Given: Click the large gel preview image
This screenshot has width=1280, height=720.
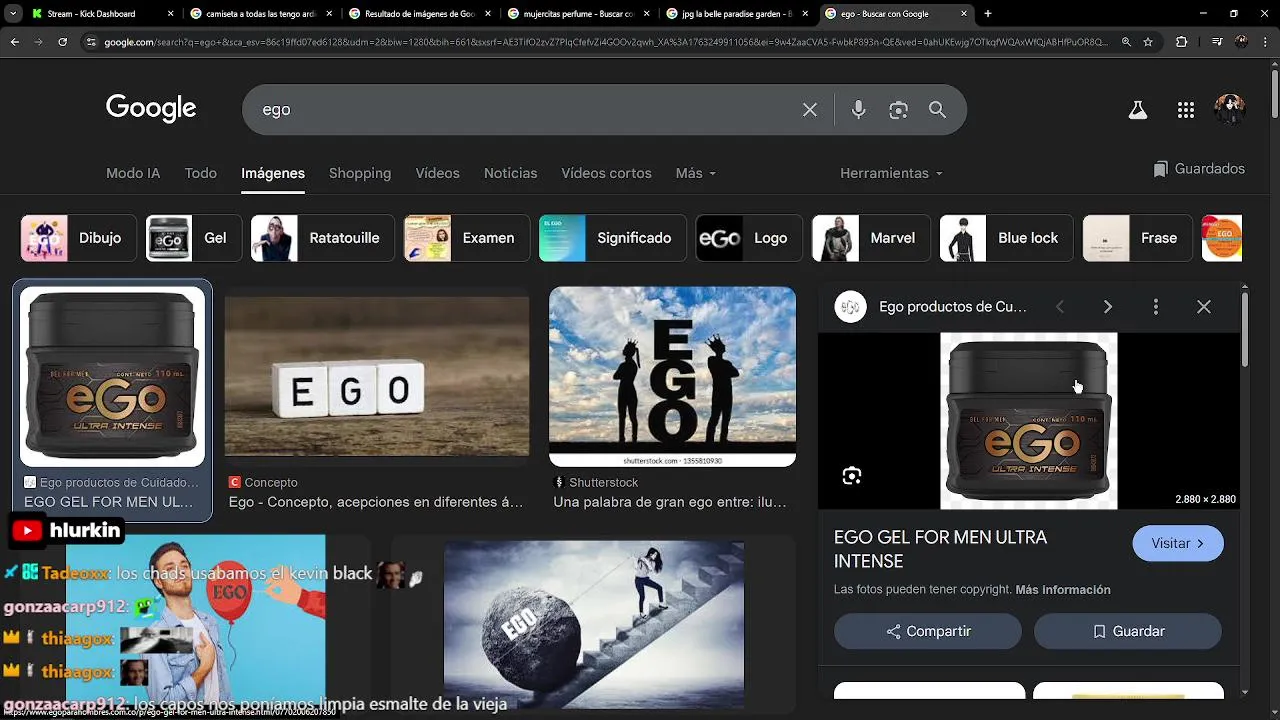Looking at the screenshot, I should pos(1029,421).
